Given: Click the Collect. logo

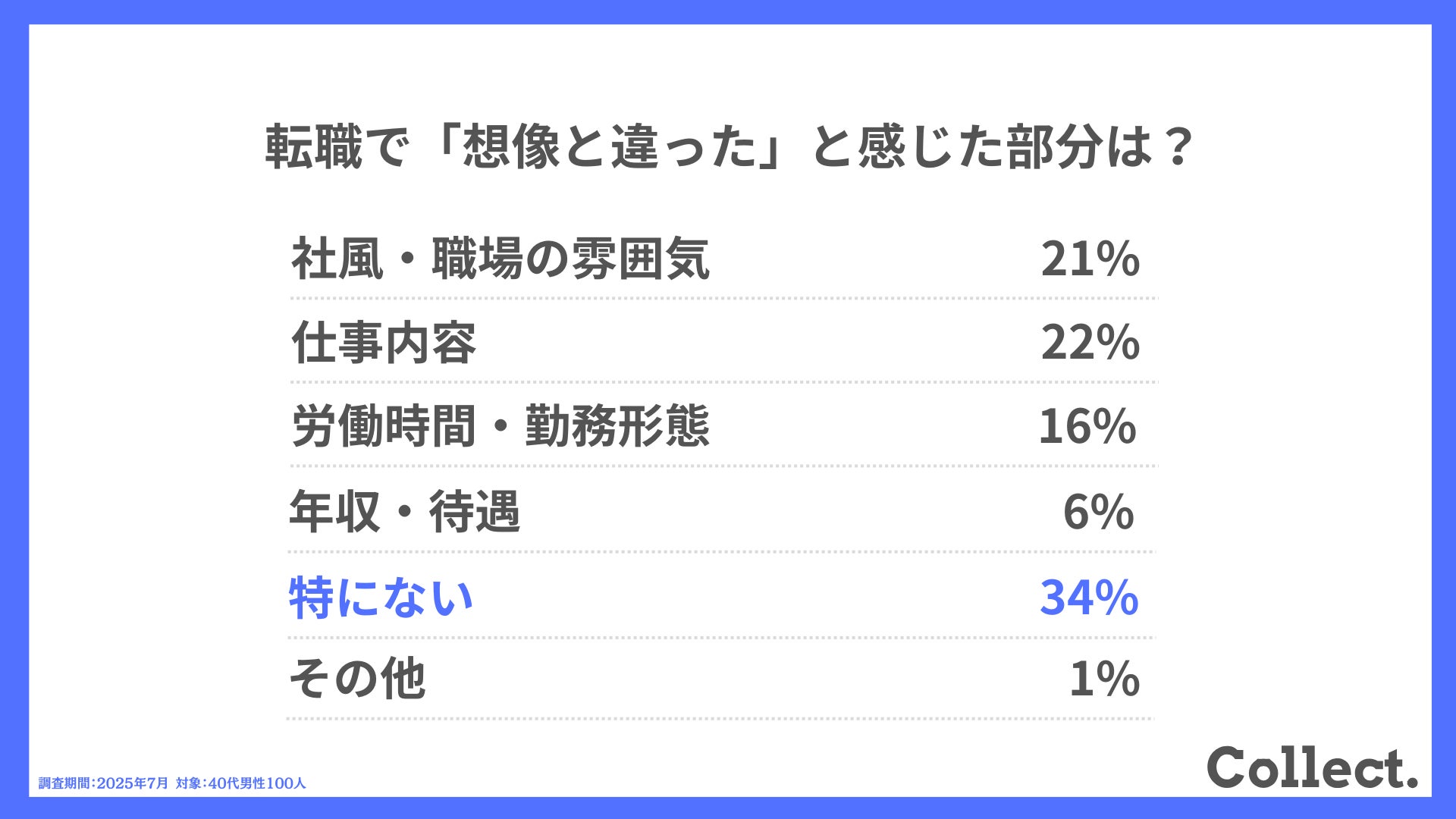Looking at the screenshot, I should point(1313,767).
